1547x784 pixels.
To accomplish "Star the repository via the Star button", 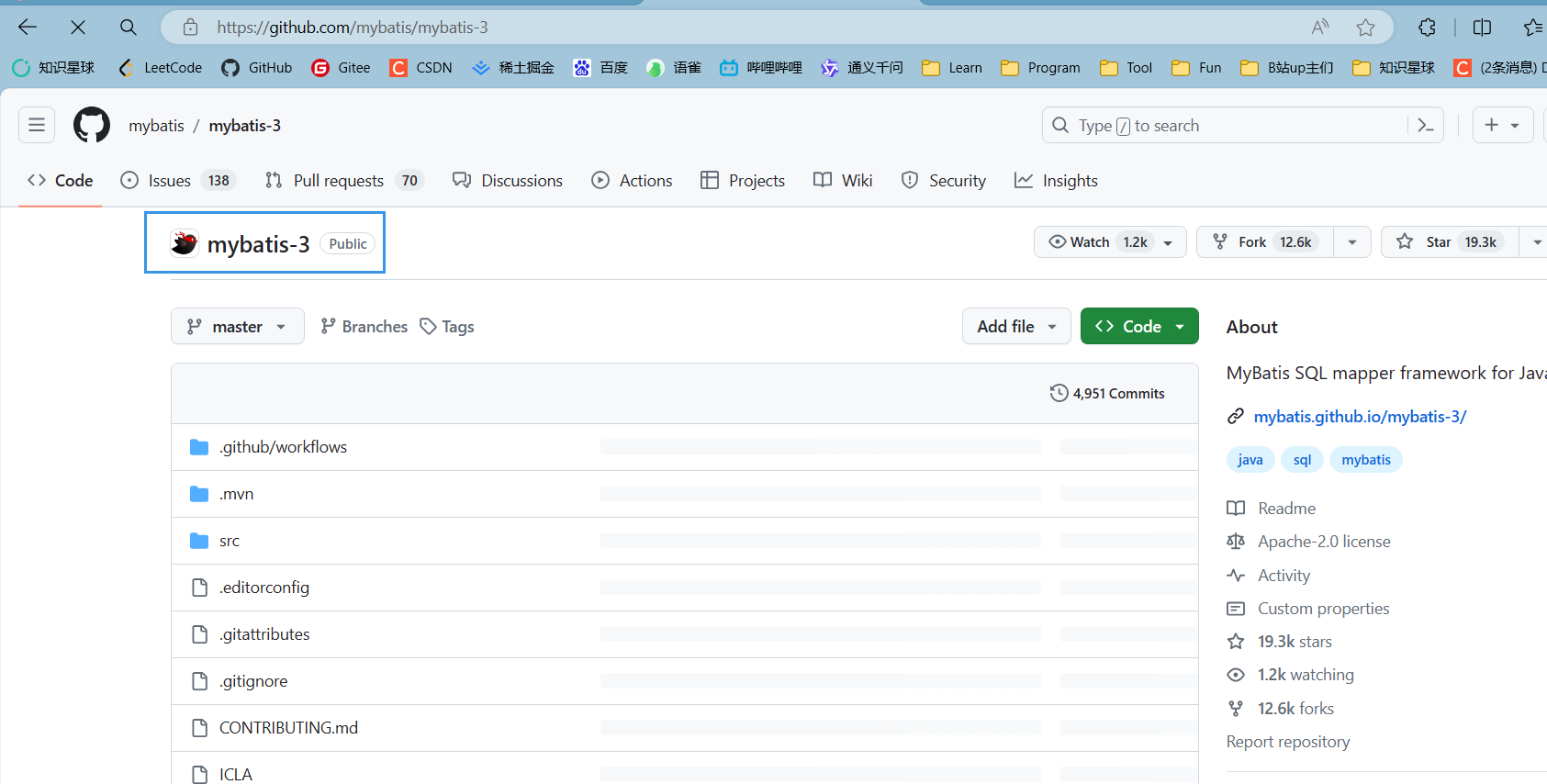I will 1449,241.
